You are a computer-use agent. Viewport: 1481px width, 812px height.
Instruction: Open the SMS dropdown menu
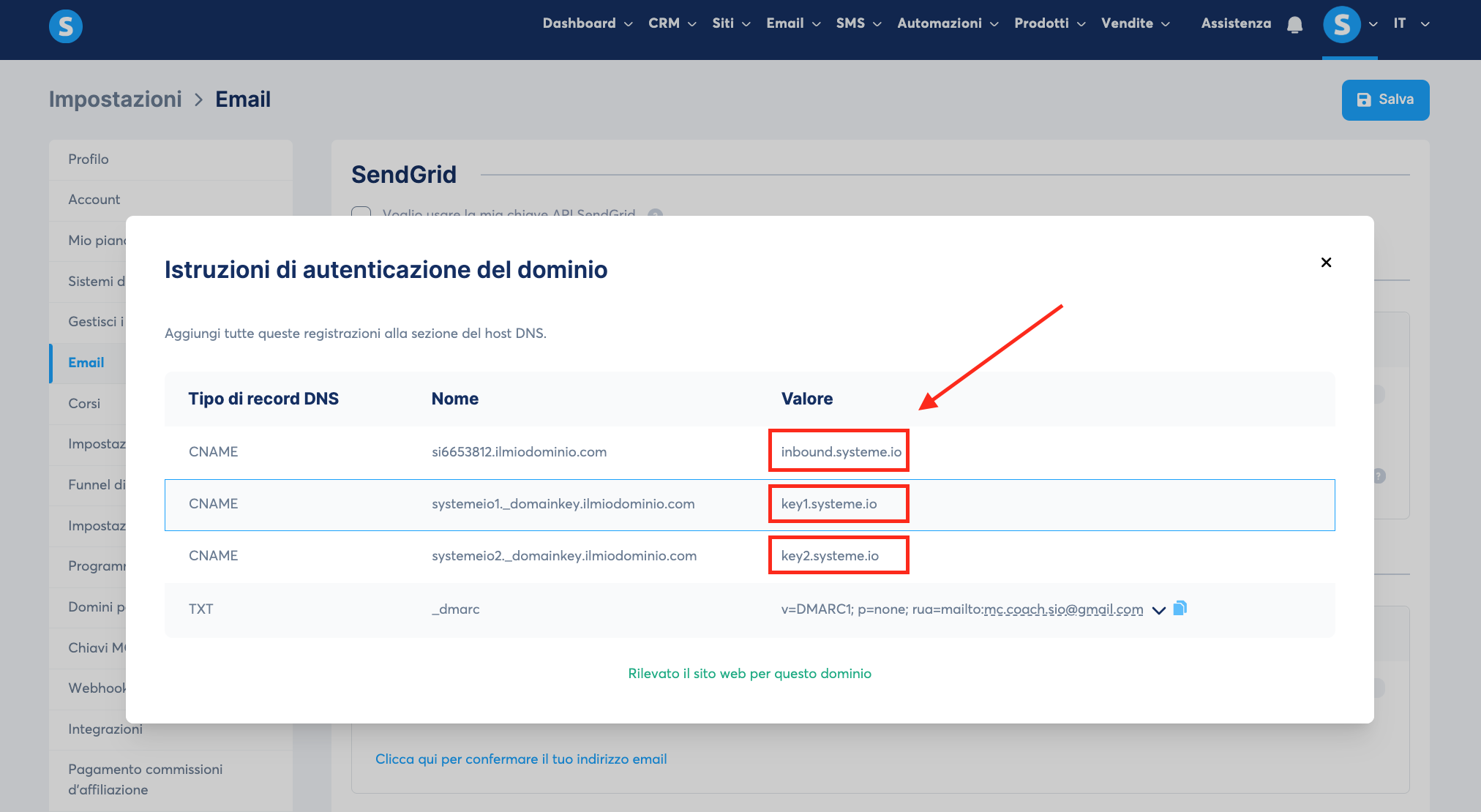pos(858,23)
